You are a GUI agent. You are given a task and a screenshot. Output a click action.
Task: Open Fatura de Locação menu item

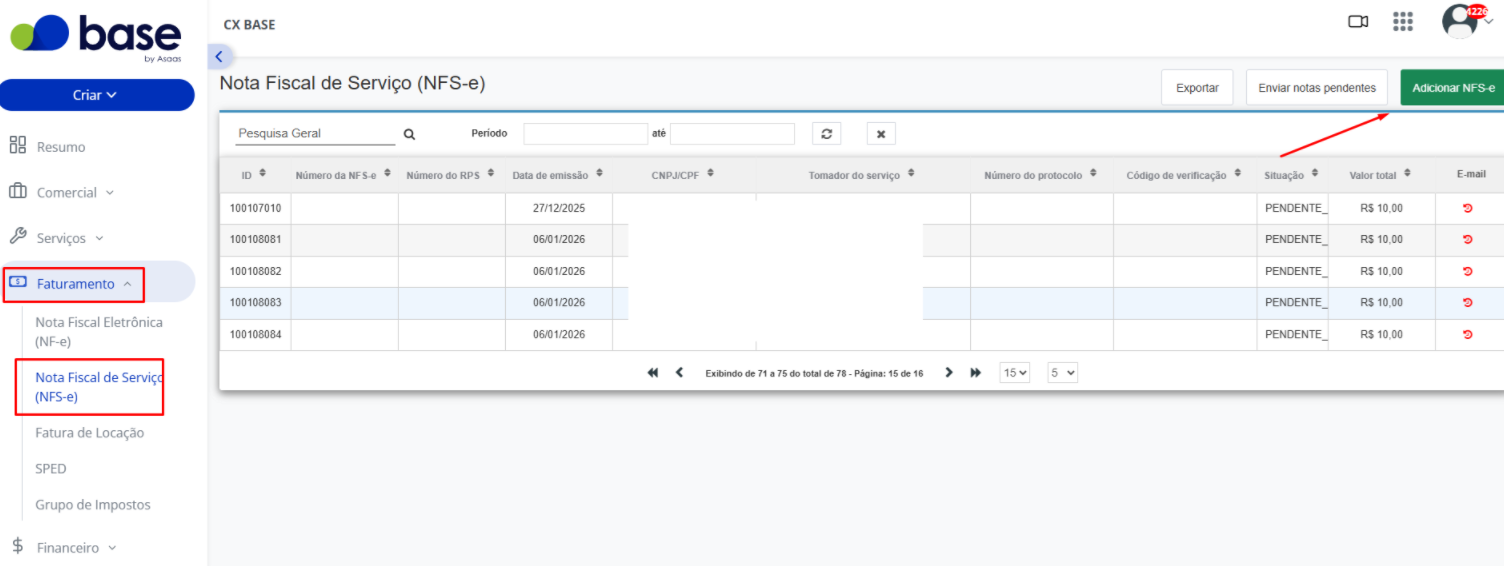coord(90,433)
